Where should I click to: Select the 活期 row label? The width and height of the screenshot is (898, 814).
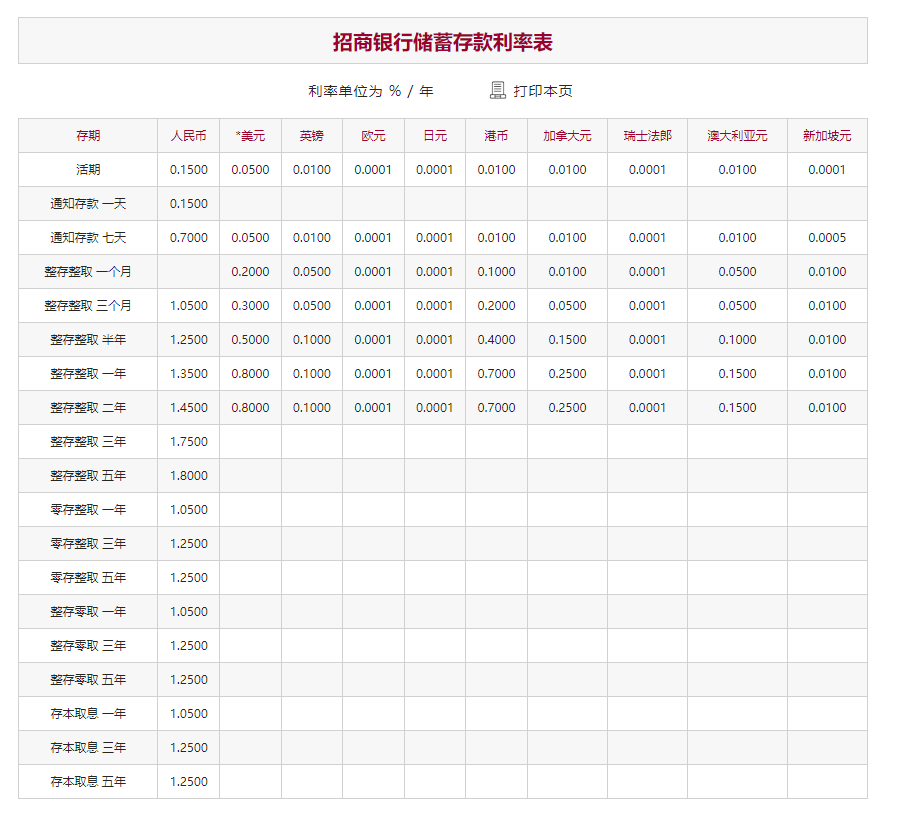[x=88, y=170]
